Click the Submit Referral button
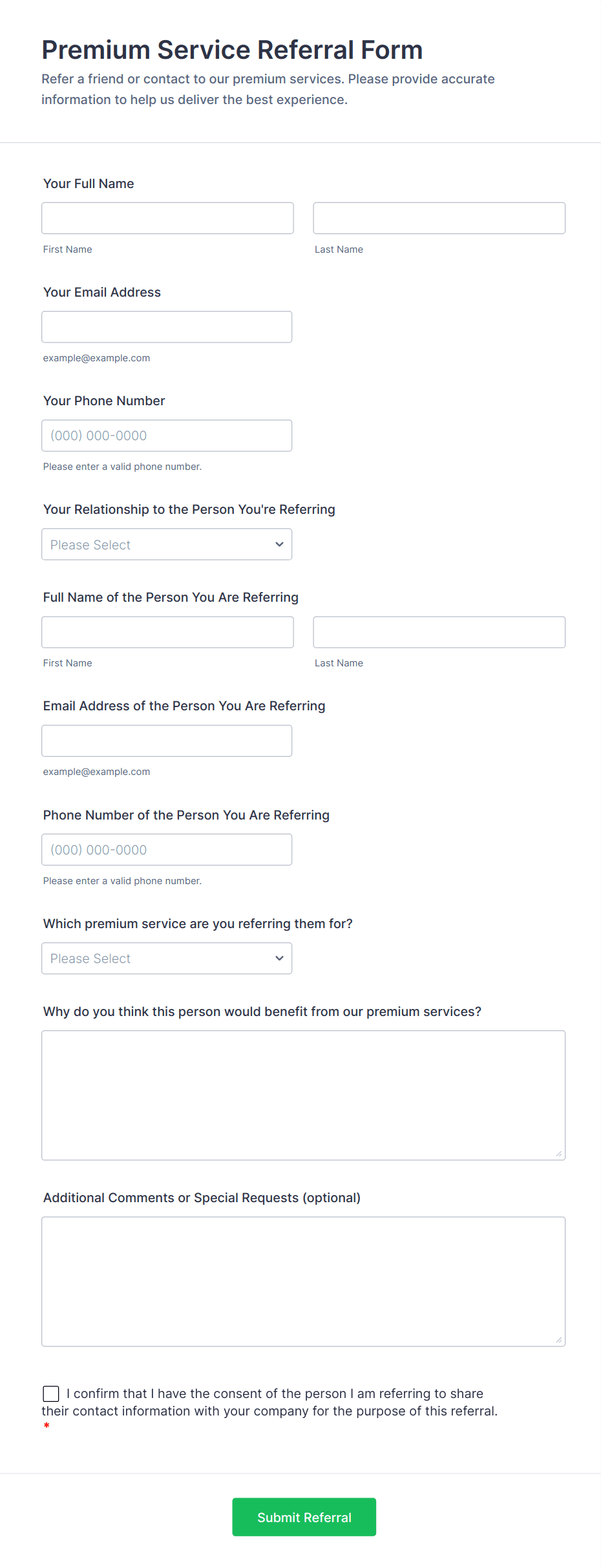Image resolution: width=601 pixels, height=1568 pixels. click(304, 1517)
